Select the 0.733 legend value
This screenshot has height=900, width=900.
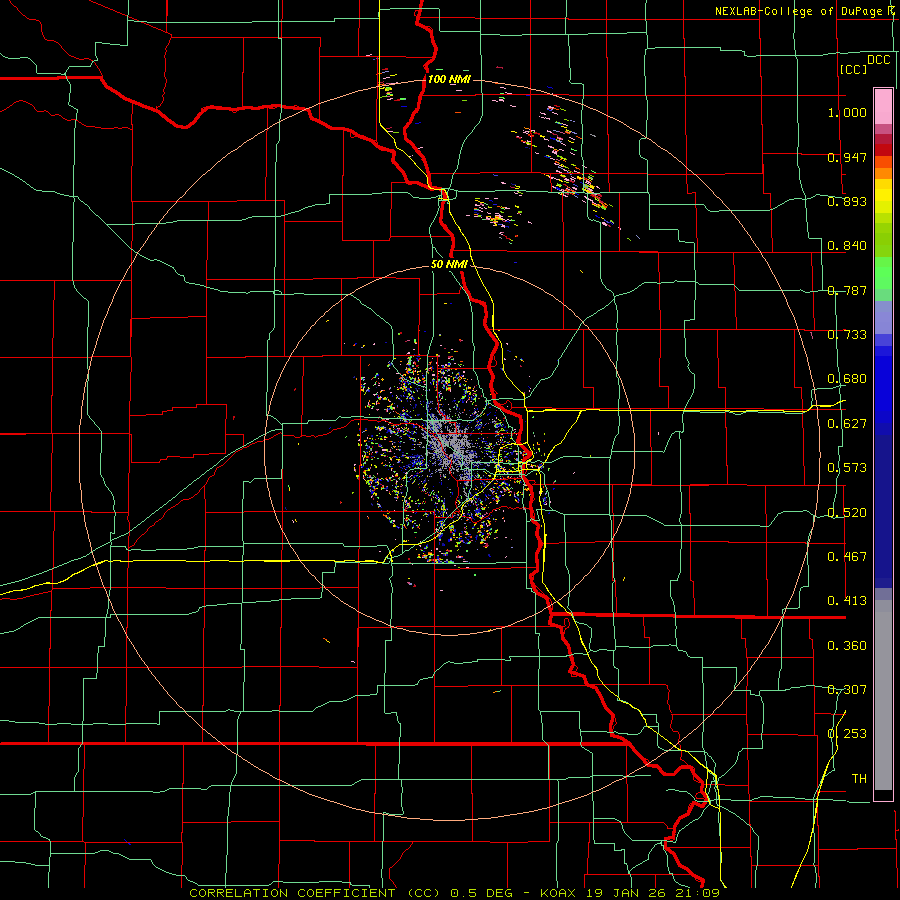pos(847,335)
